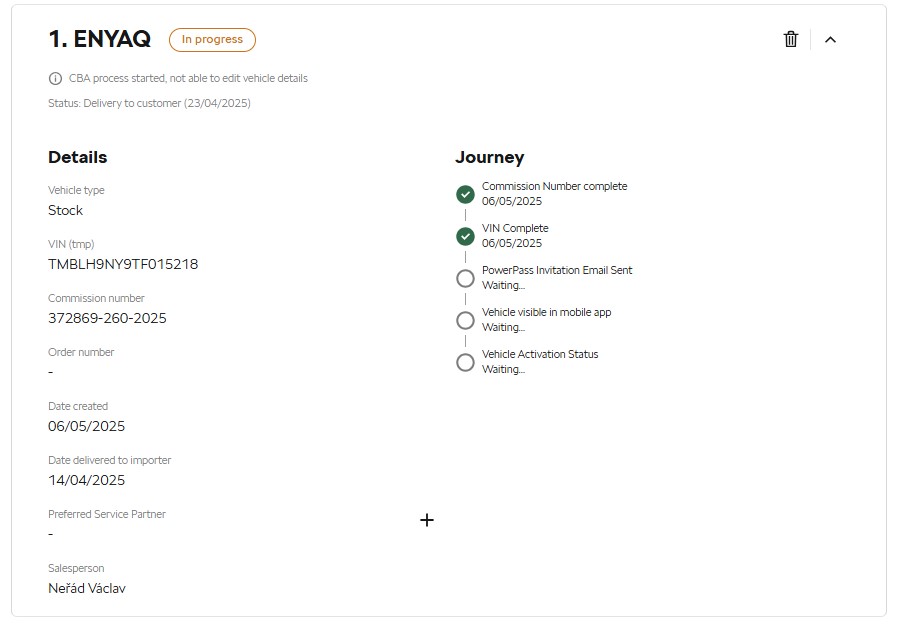Click the salesperson name Neřád Václav
903x632 pixels.
coord(87,588)
